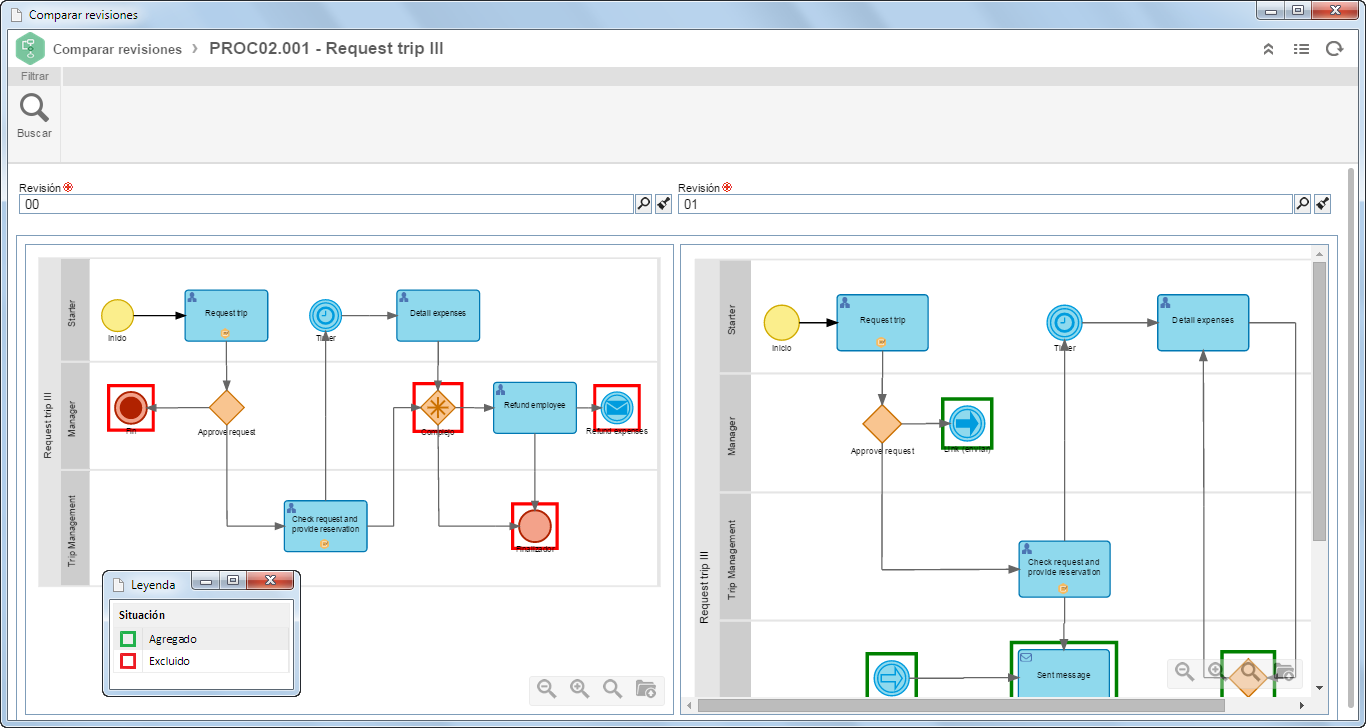1366x728 pixels.
Task: Click the Comparar revisiones breadcrumb link
Action: (x=117, y=49)
